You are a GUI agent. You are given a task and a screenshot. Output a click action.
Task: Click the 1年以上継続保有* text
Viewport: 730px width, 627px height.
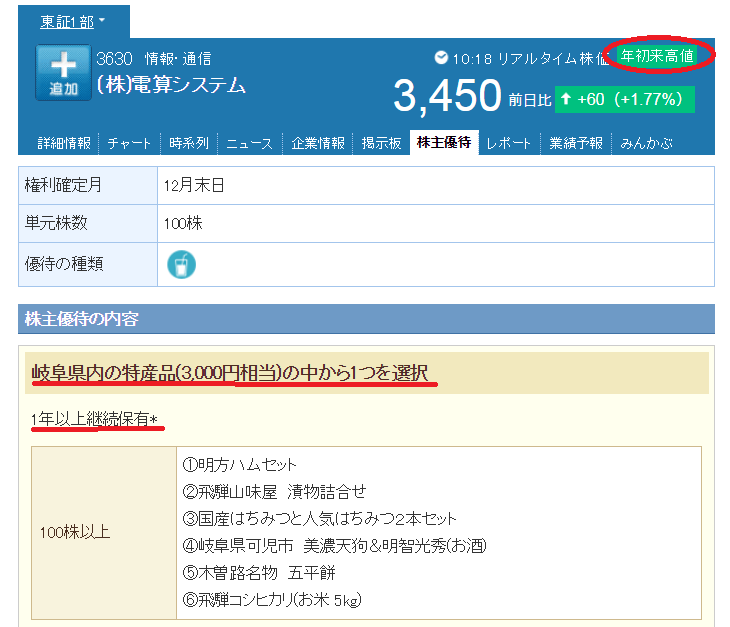tap(95, 419)
